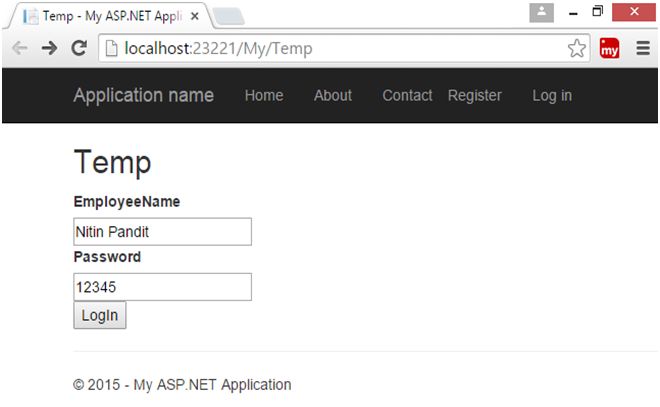
Task: Open the Contact nav link
Action: tap(407, 96)
